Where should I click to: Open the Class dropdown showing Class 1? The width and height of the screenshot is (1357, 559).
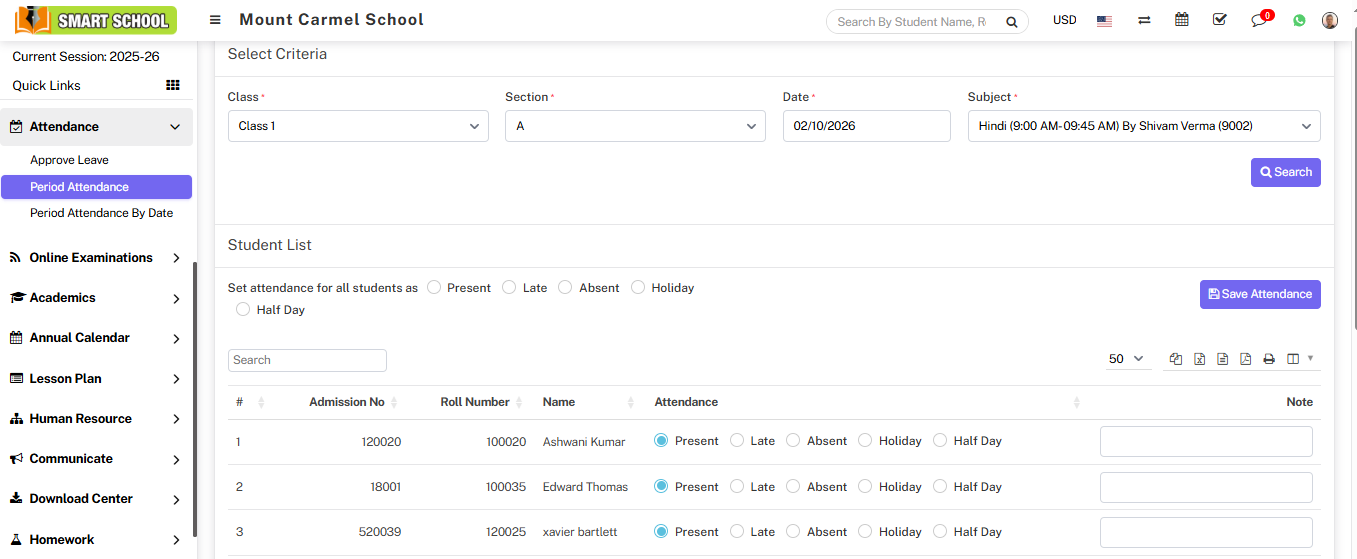coord(358,126)
